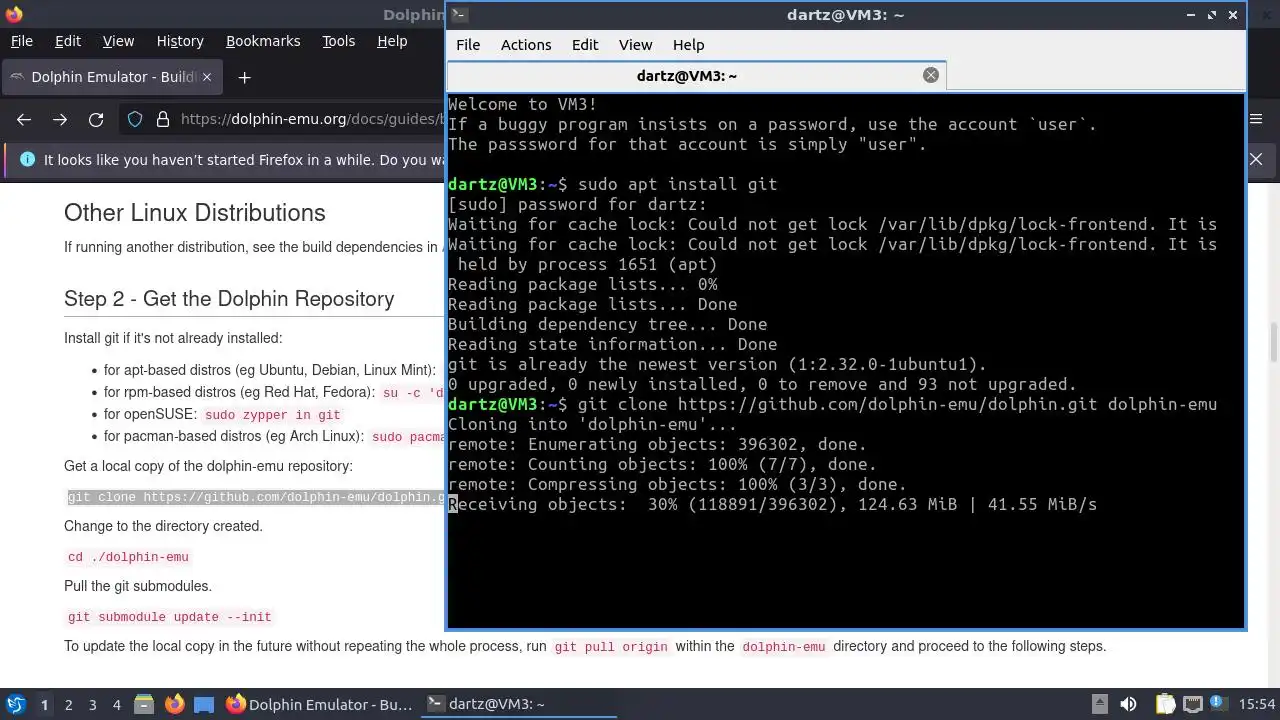Open terminal File menu

[x=468, y=44]
